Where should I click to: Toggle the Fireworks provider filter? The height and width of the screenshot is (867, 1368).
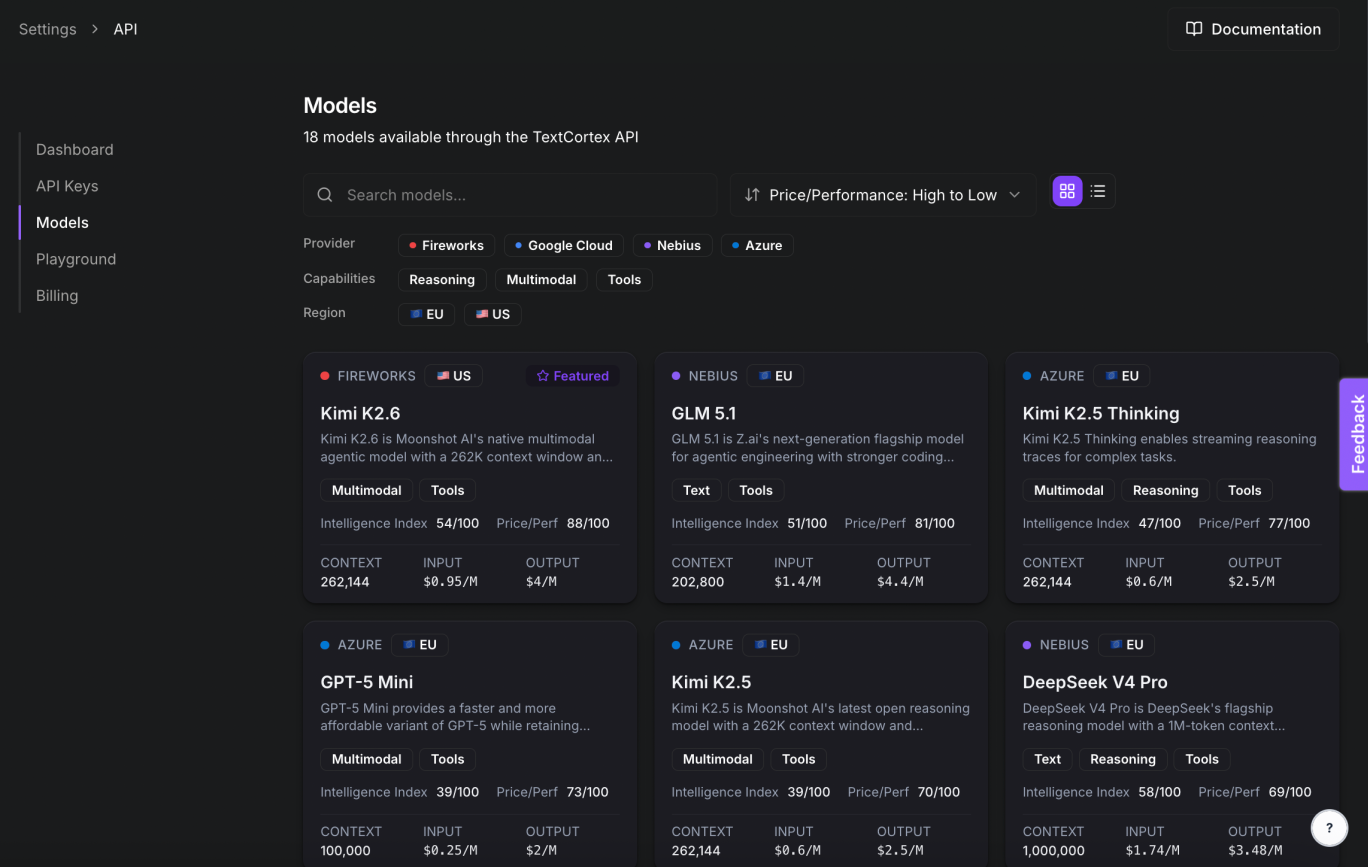tap(446, 245)
